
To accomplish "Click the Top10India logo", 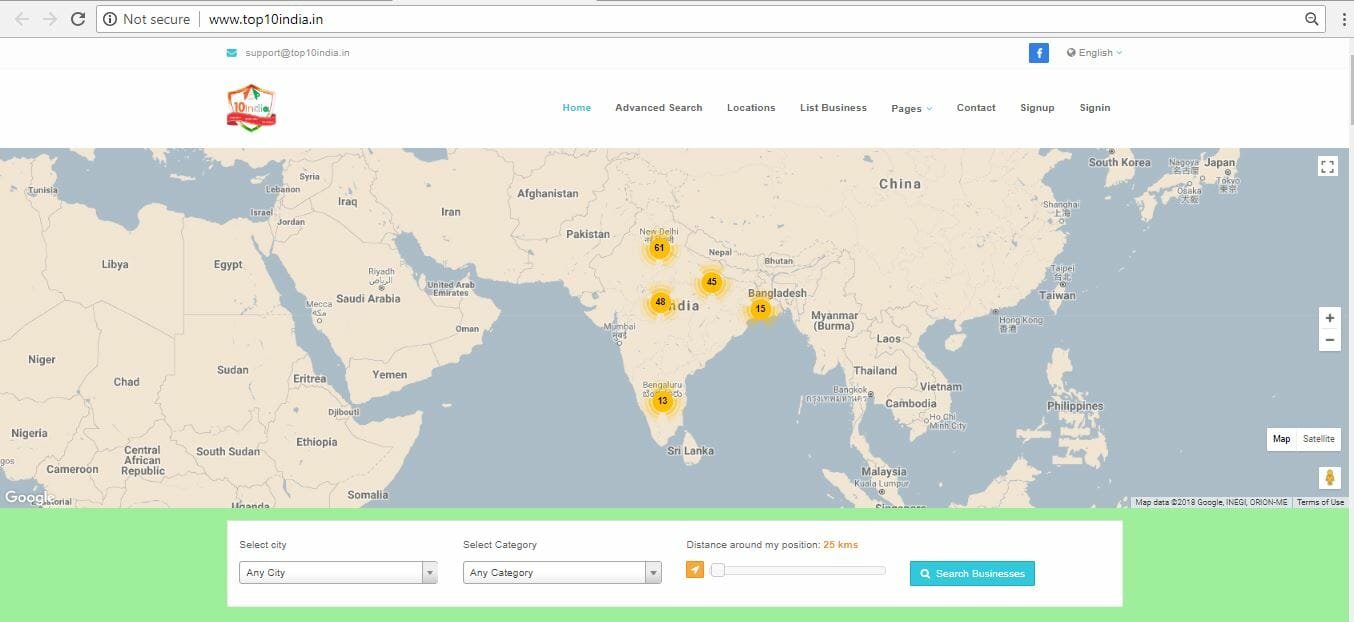I will [251, 108].
